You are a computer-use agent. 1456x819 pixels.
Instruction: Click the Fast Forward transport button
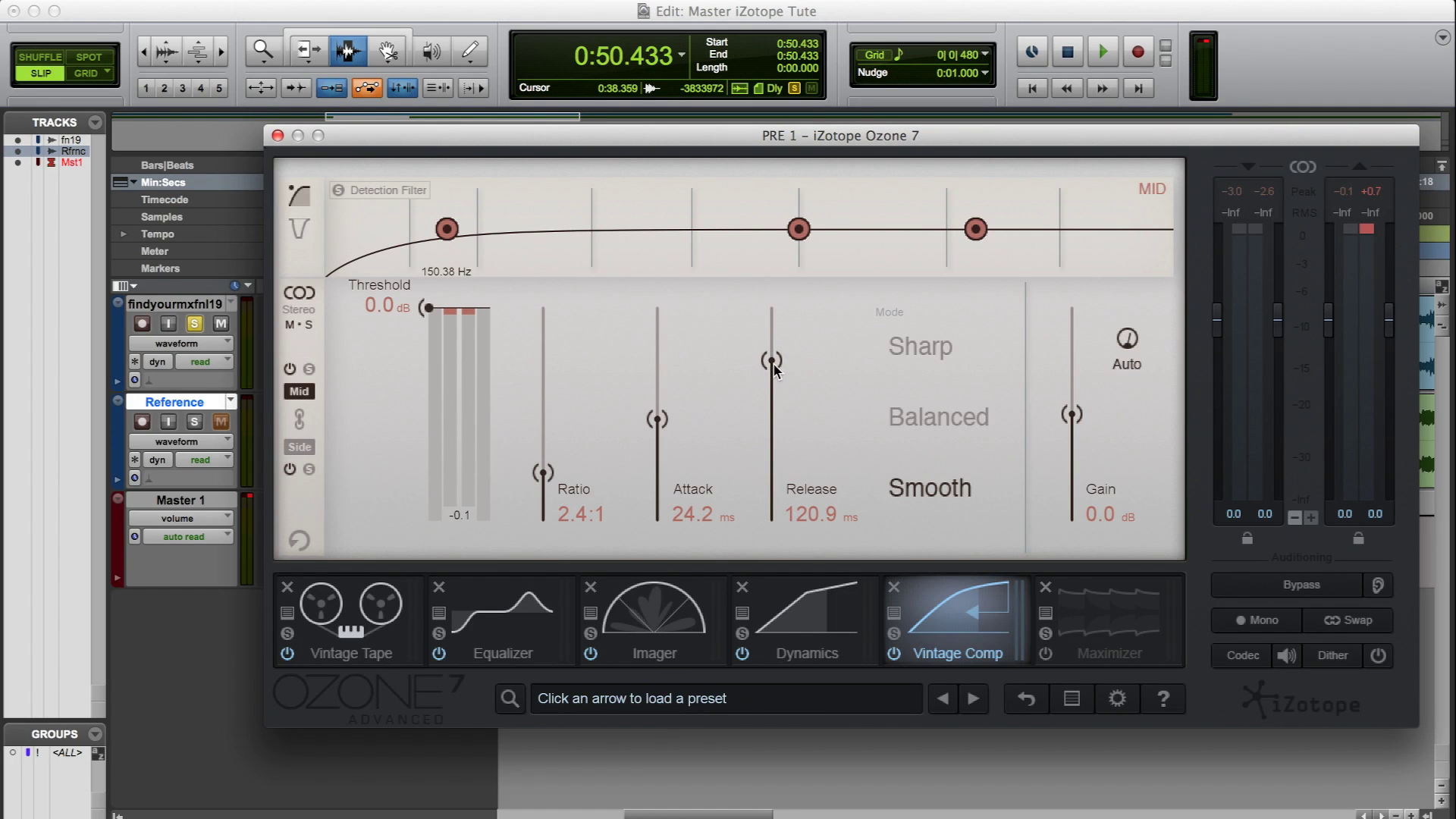(x=1102, y=89)
